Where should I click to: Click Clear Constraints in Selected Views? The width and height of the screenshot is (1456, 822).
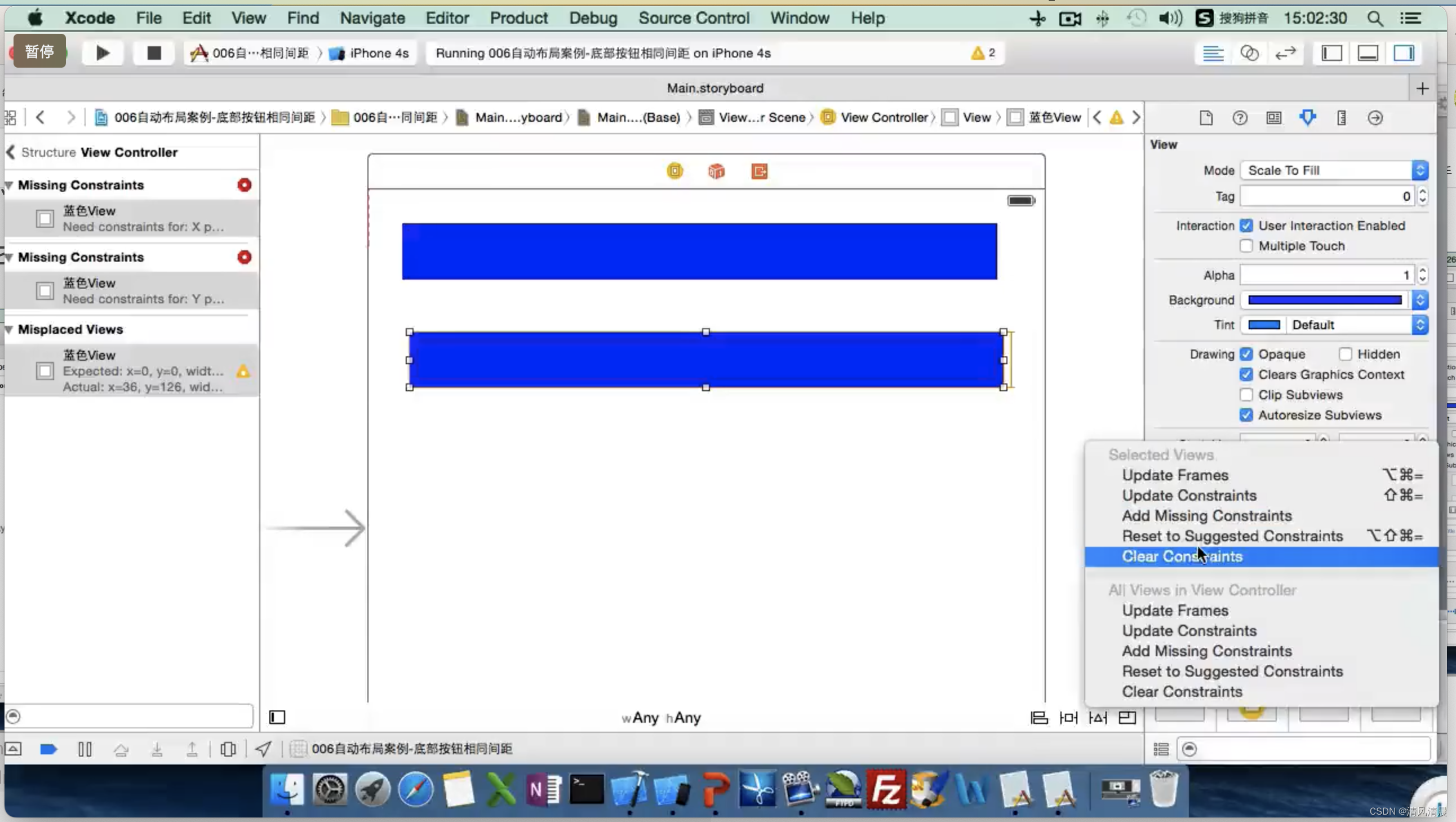coord(1182,556)
